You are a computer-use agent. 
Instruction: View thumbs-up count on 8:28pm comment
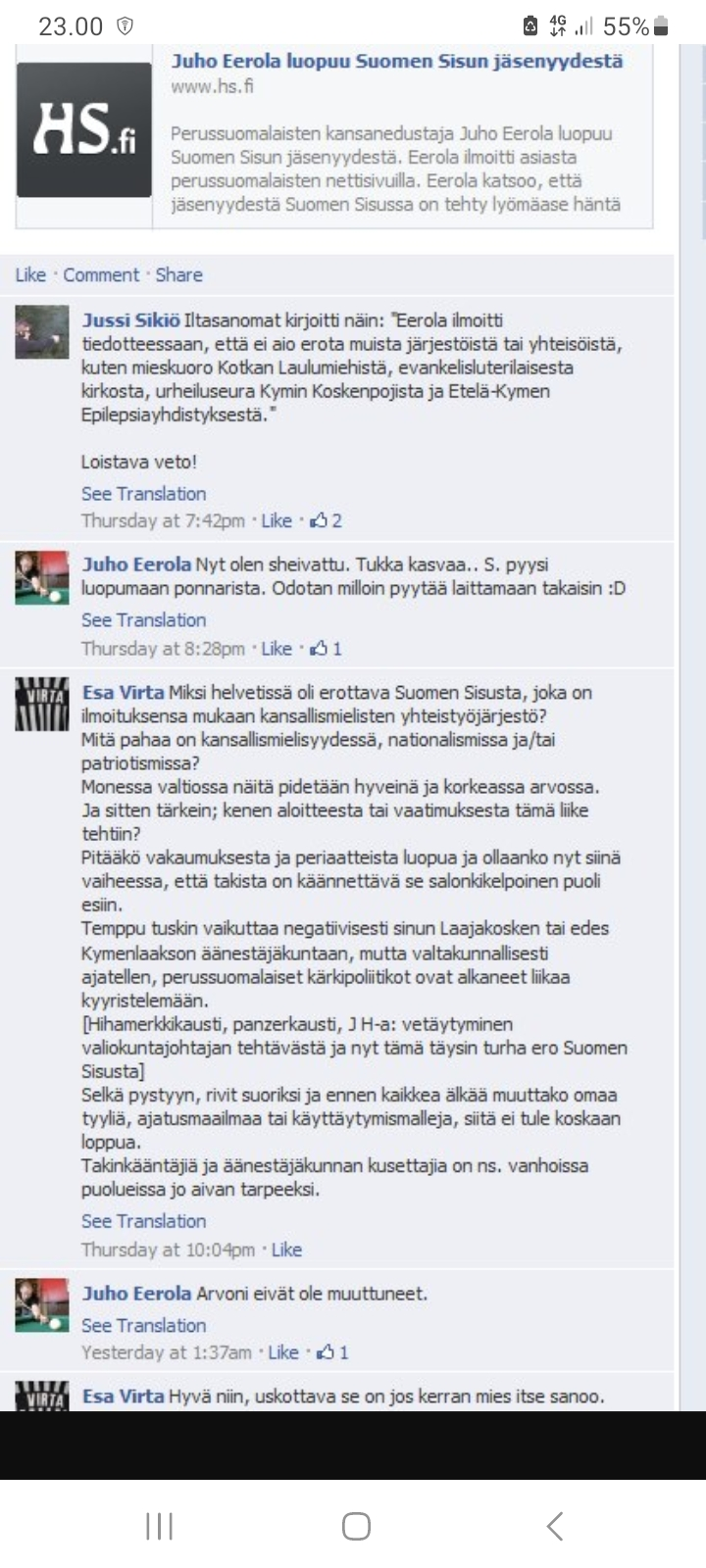(x=326, y=649)
